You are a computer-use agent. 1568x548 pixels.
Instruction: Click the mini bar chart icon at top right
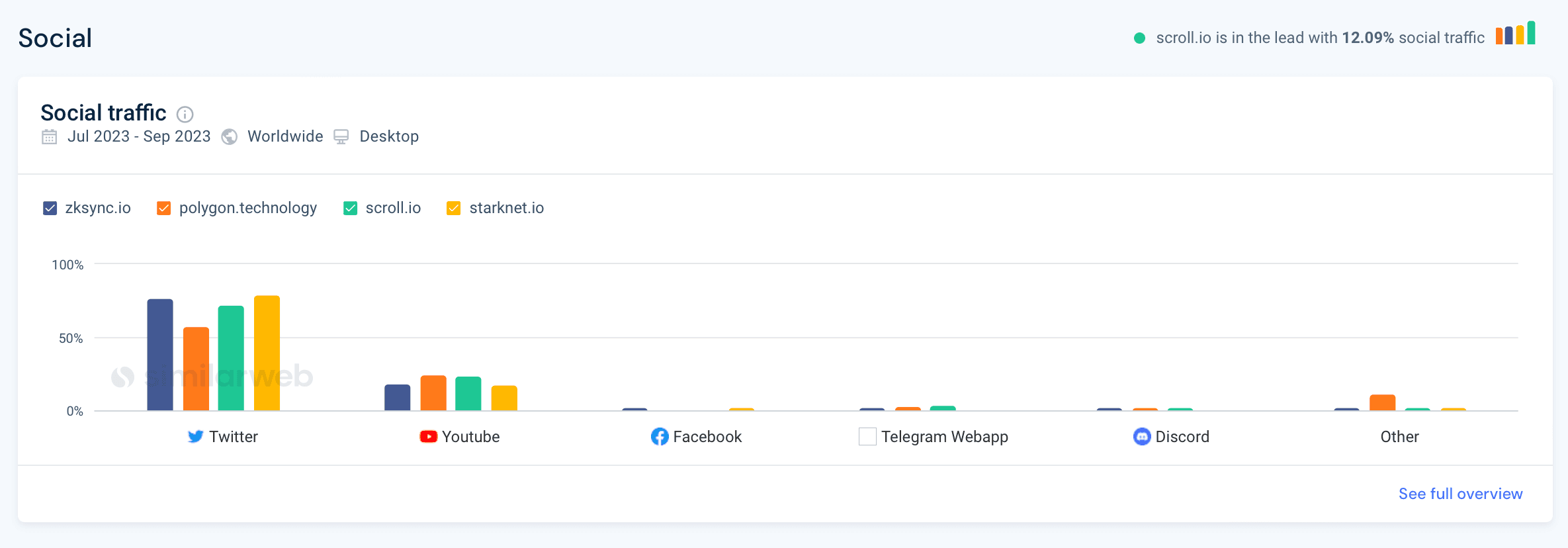coord(1516,33)
